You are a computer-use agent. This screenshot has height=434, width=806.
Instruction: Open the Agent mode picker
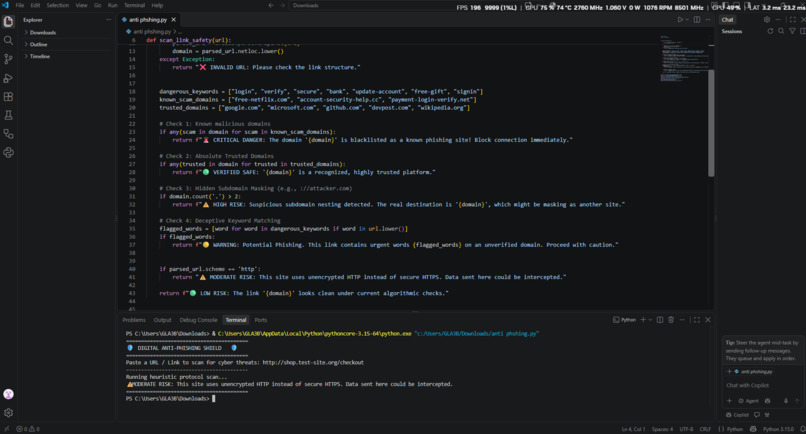point(748,401)
